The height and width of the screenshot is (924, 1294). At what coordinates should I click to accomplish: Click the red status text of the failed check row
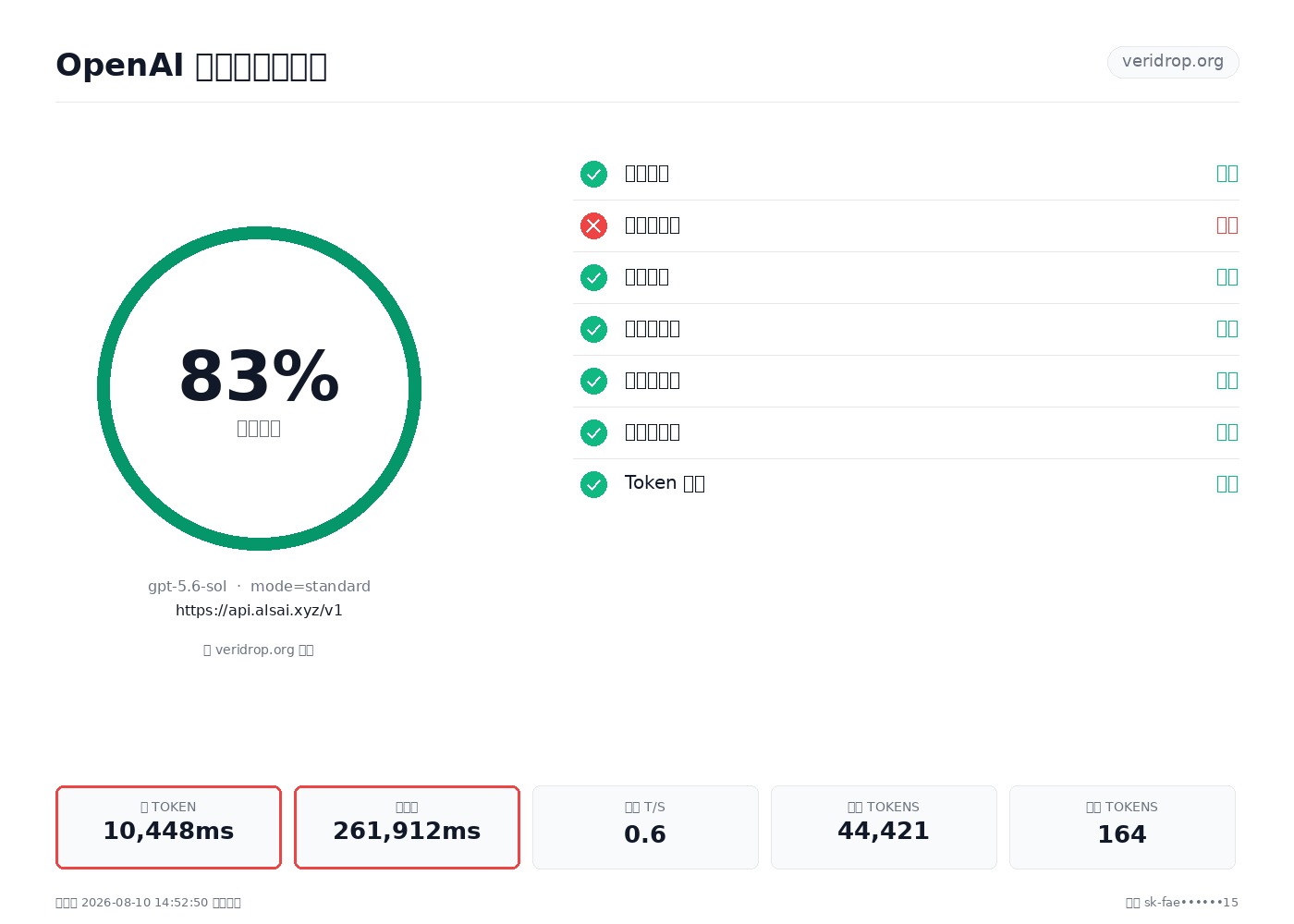1227,225
